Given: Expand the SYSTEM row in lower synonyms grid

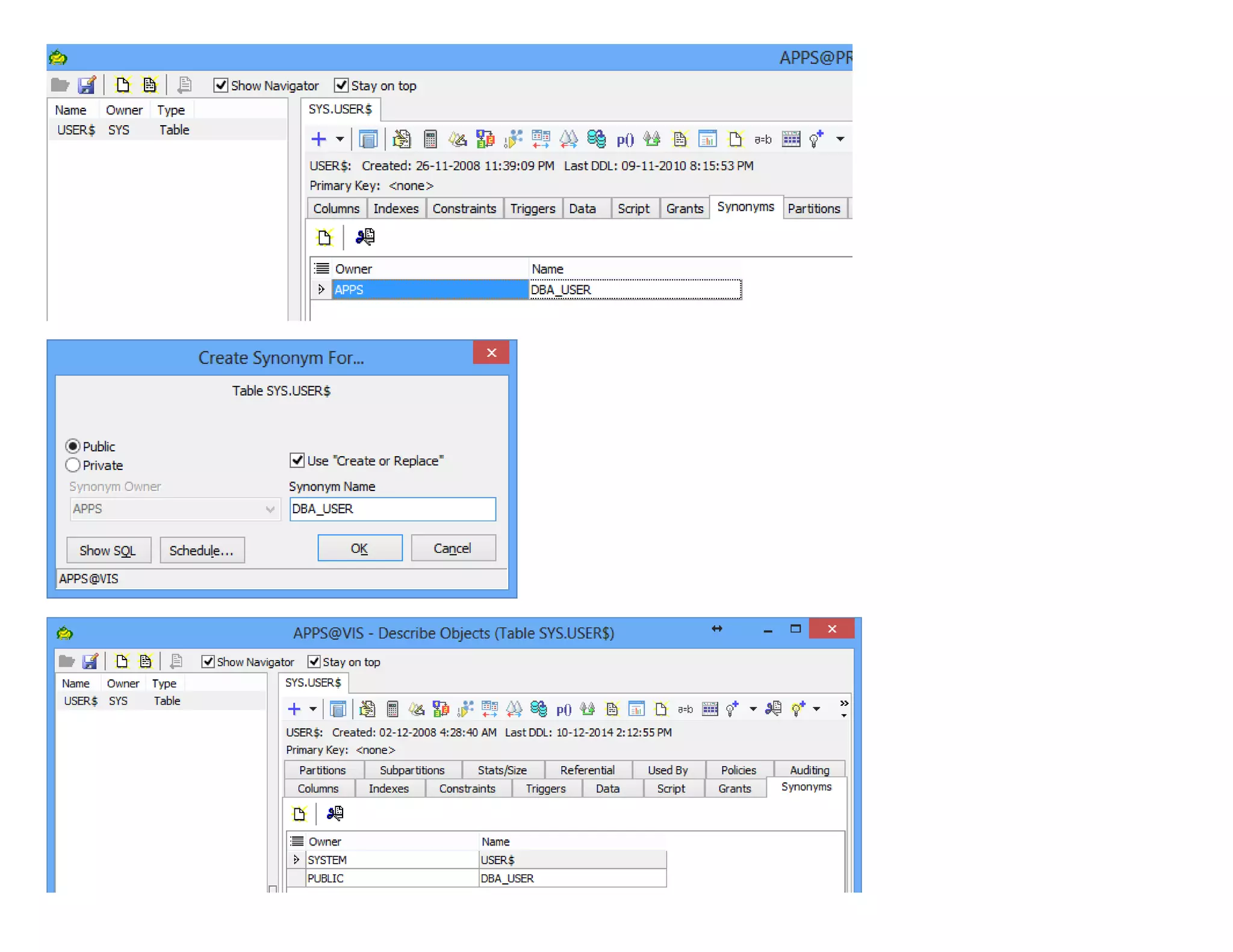Looking at the screenshot, I should (x=296, y=859).
